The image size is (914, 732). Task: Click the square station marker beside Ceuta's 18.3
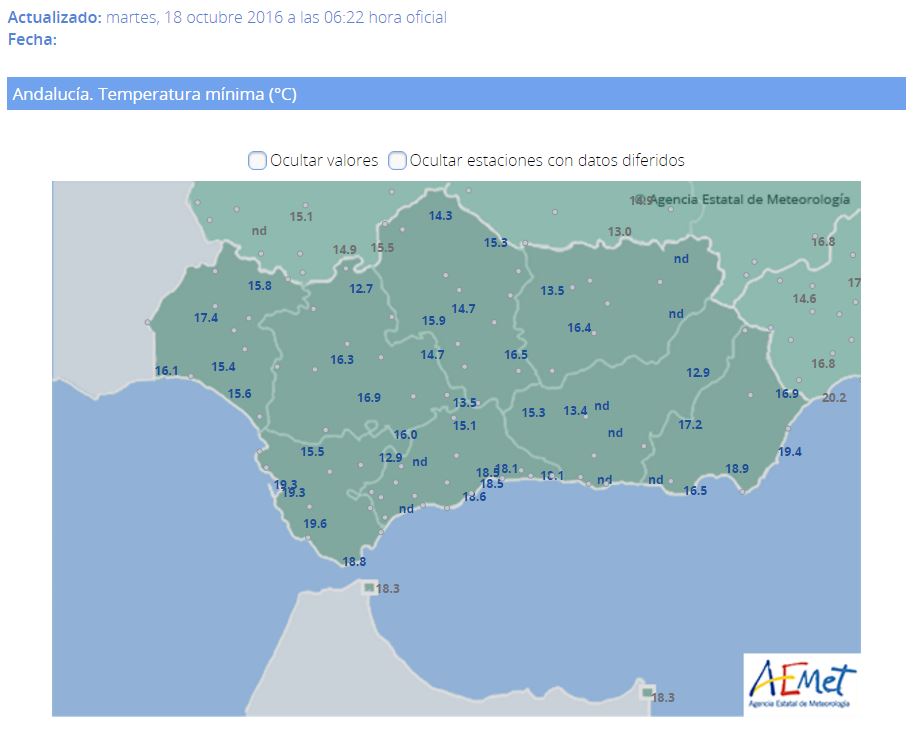click(x=369, y=588)
